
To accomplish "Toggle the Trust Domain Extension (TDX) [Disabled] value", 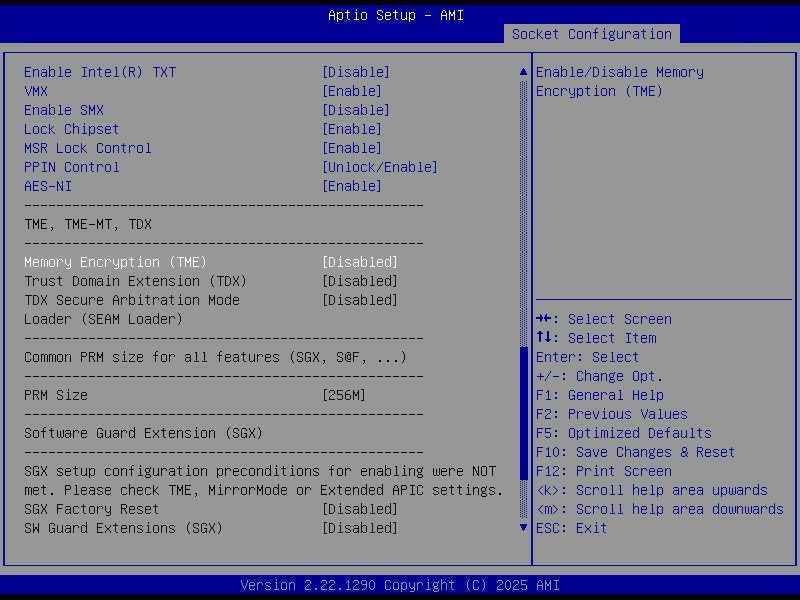I will click(360, 281).
